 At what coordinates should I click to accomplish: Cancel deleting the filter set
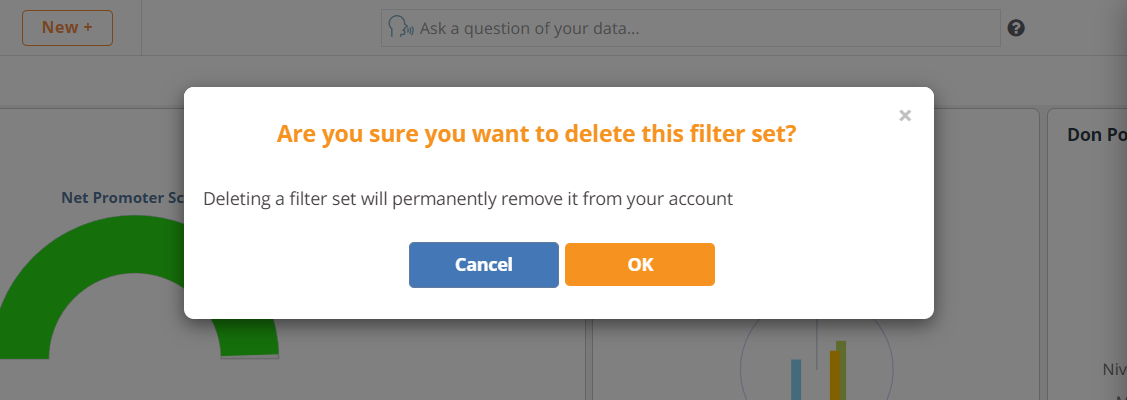pos(484,265)
